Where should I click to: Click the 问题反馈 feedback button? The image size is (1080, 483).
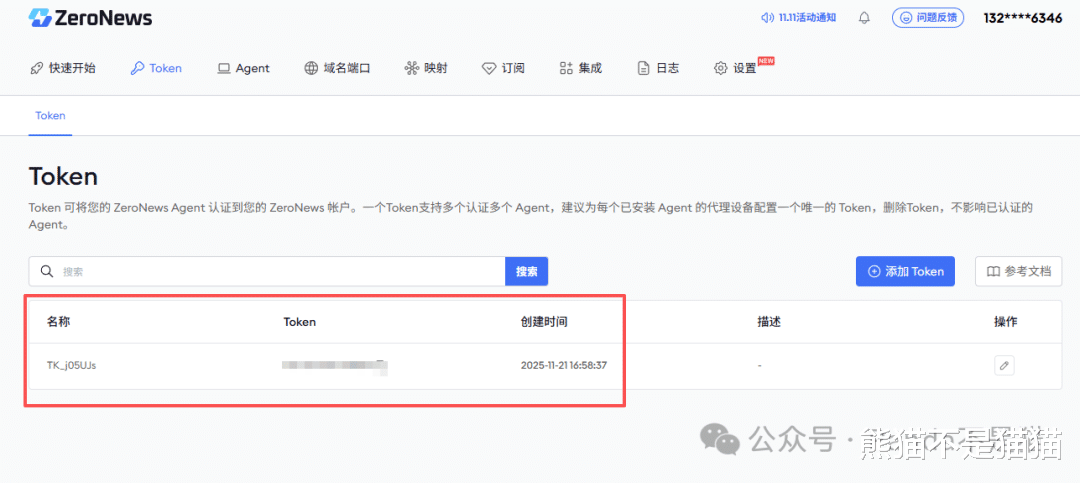click(x=928, y=18)
